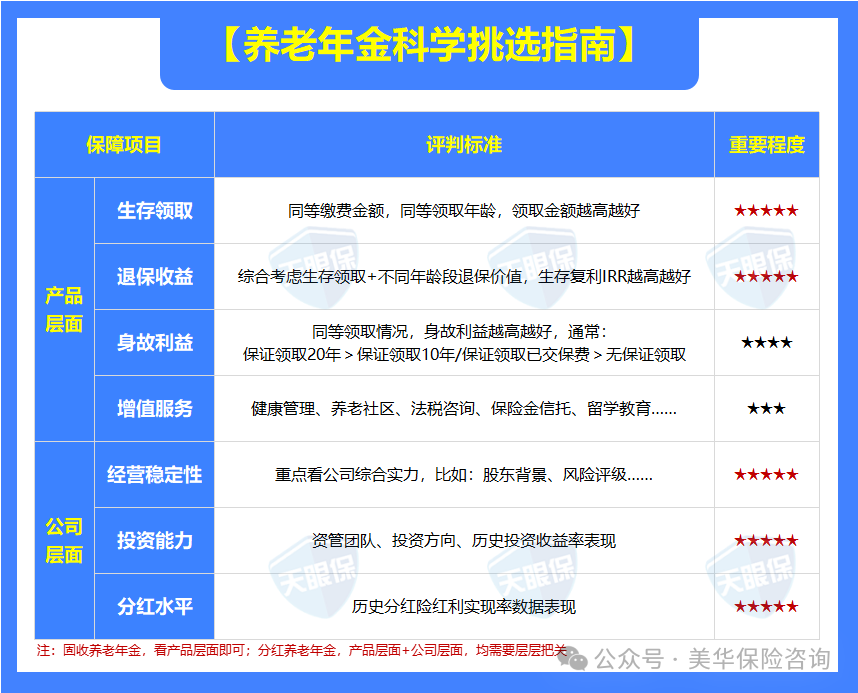Select the 产品层面 section label

64,304
